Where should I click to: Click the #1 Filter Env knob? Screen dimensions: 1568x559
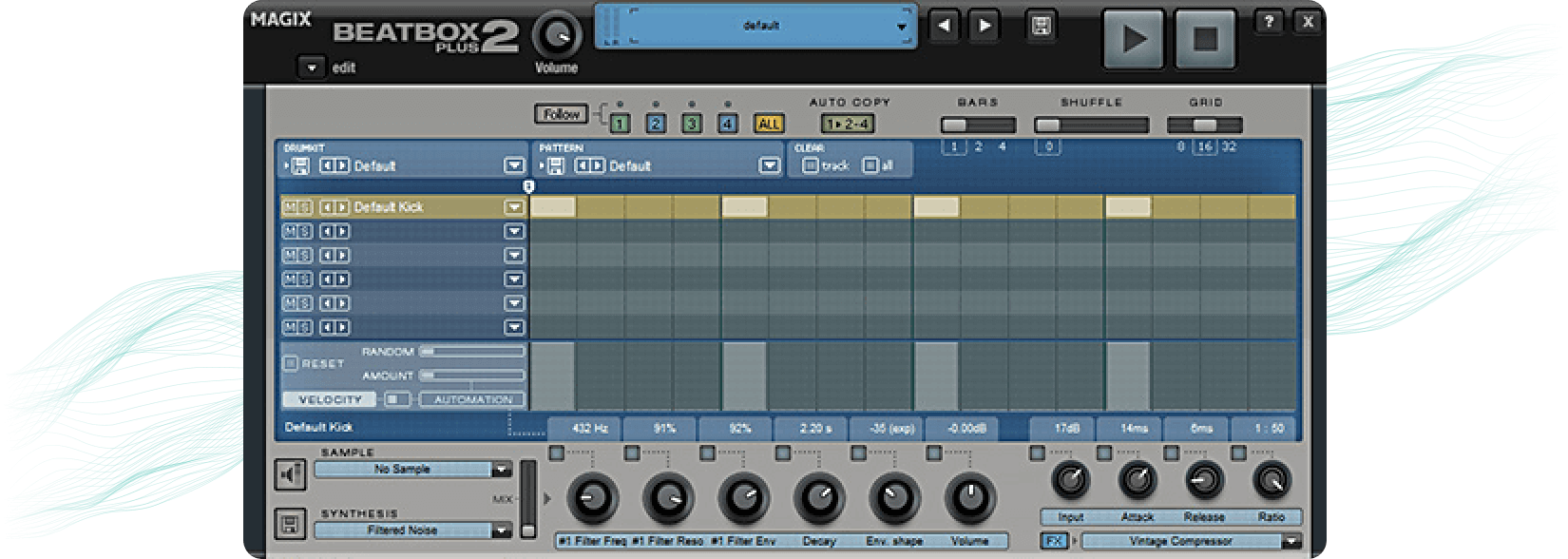tap(743, 497)
